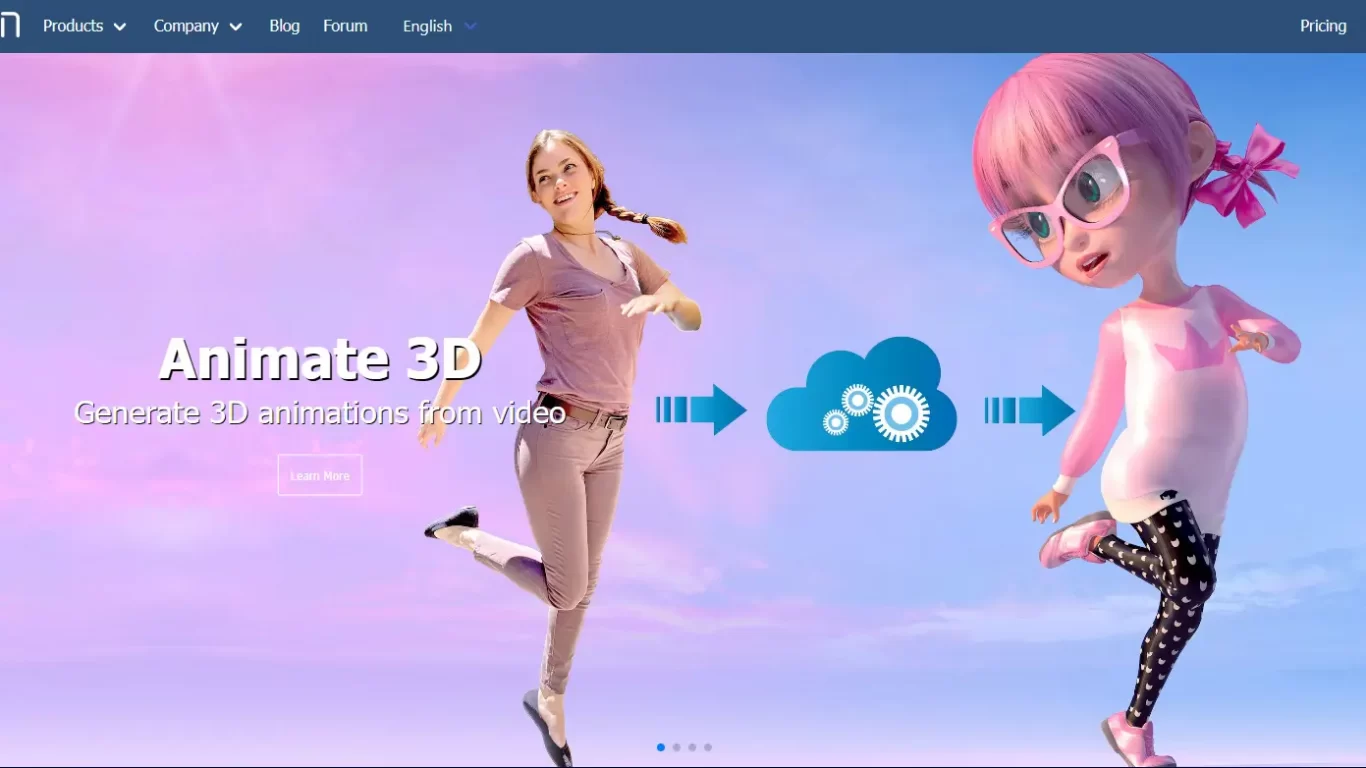Select the third carousel slide dot
Screen dimensions: 1366x768
[x=692, y=746]
